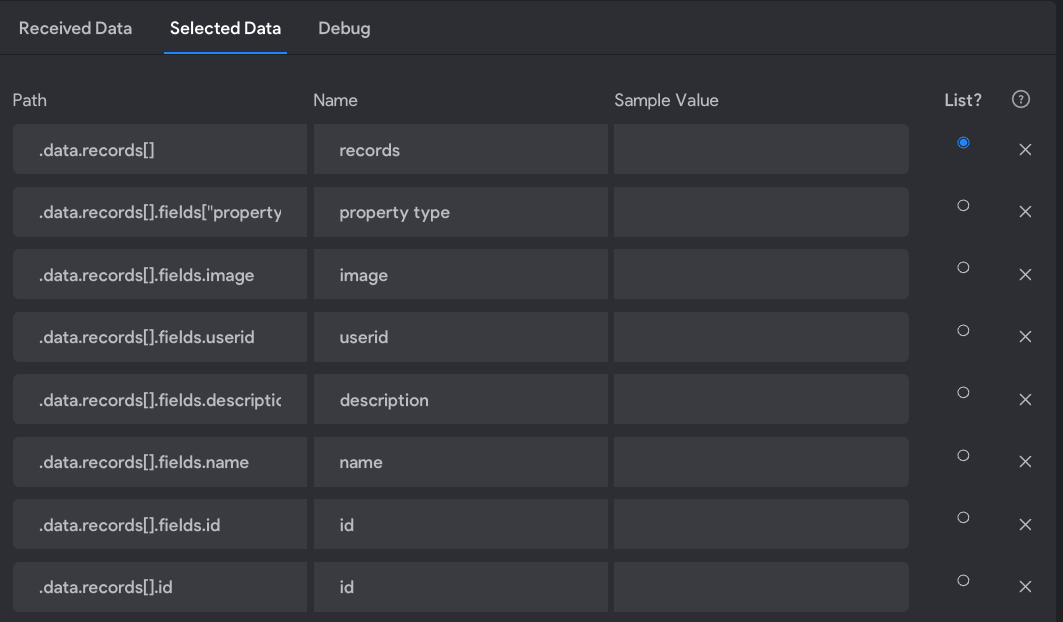
Task: Edit Sample Value field for description
Action: coord(761,400)
